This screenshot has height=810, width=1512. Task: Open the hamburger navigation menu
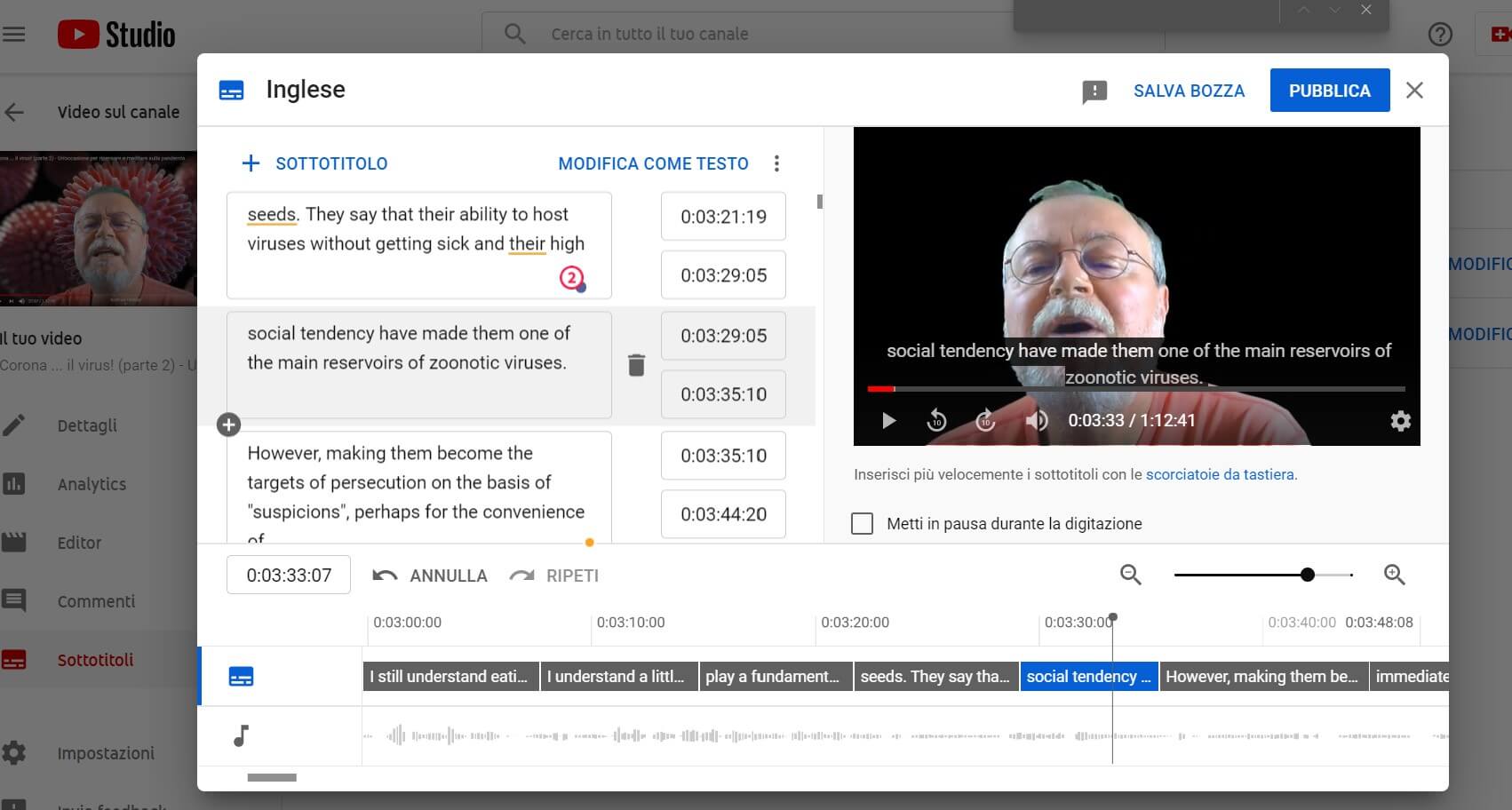[x=14, y=35]
